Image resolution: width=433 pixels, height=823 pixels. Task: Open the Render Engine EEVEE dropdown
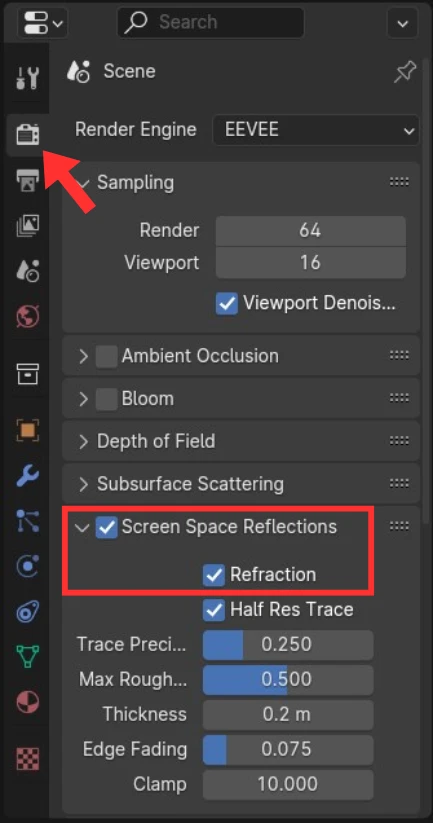316,130
